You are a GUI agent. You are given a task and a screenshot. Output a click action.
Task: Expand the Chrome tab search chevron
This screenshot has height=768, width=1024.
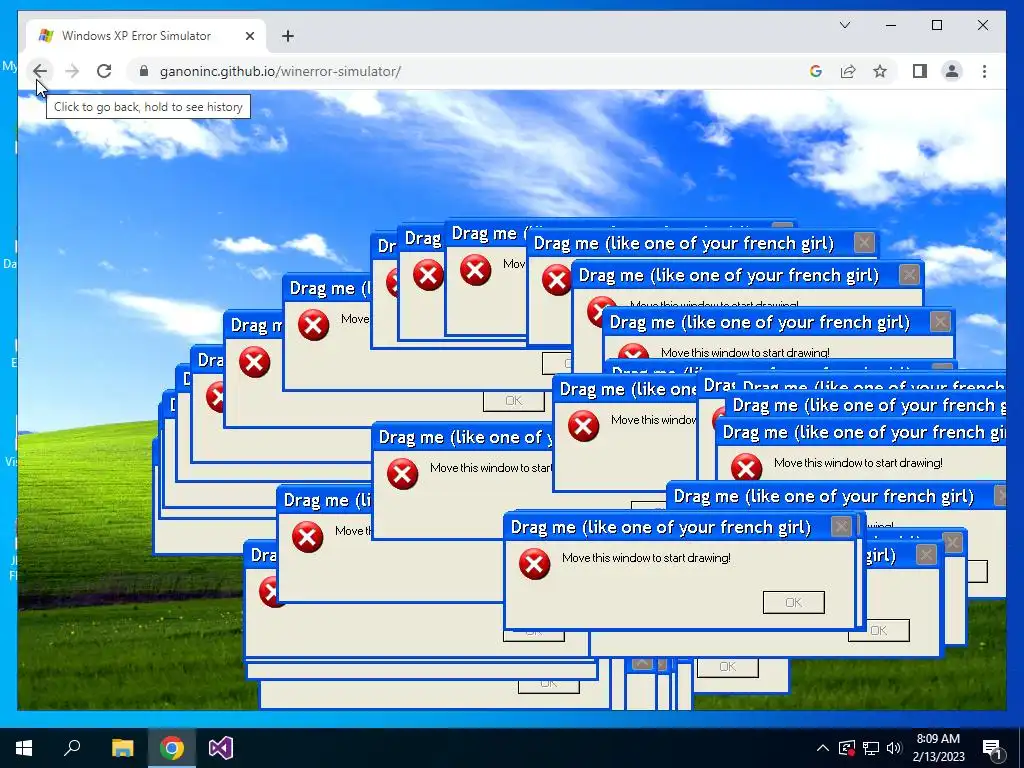click(x=844, y=25)
